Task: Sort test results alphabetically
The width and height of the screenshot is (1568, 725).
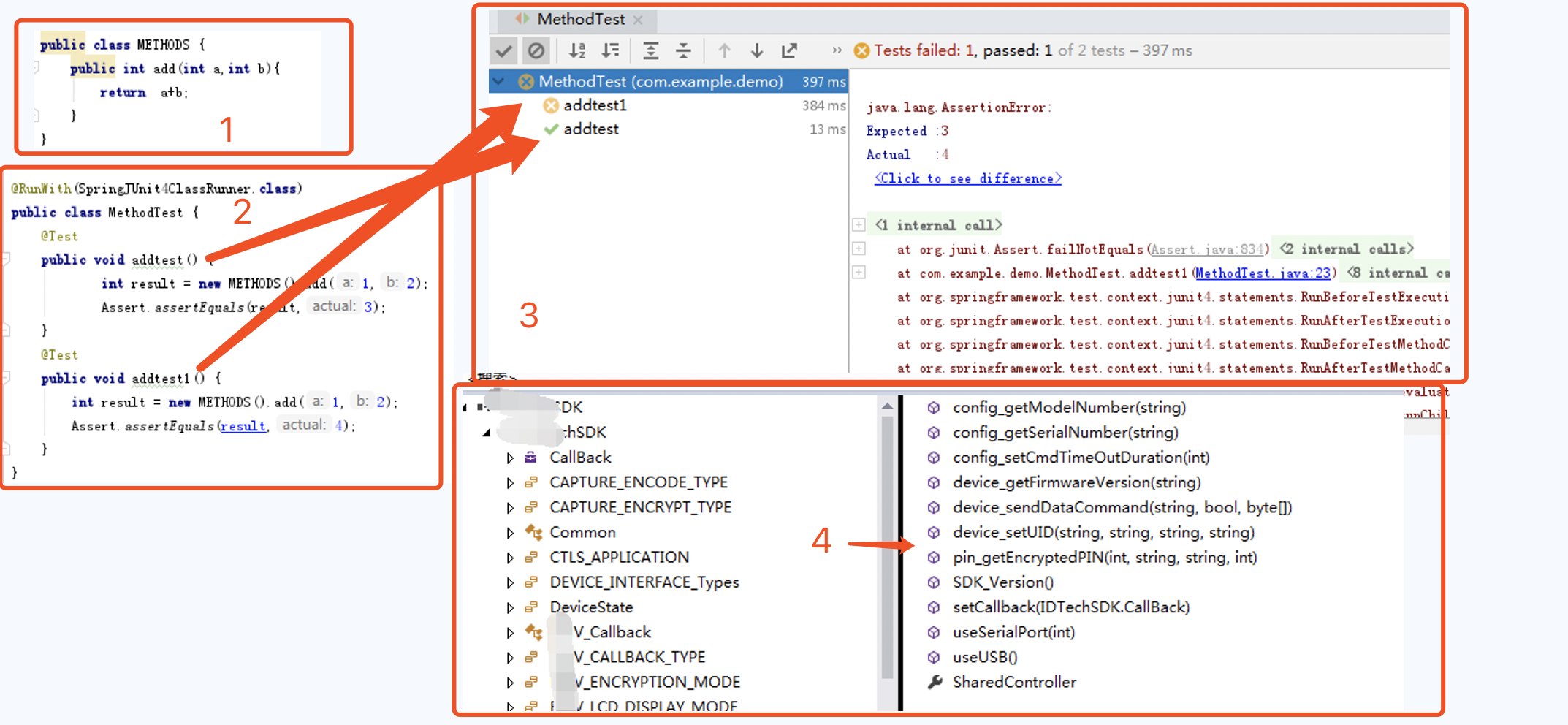Action: (577, 50)
